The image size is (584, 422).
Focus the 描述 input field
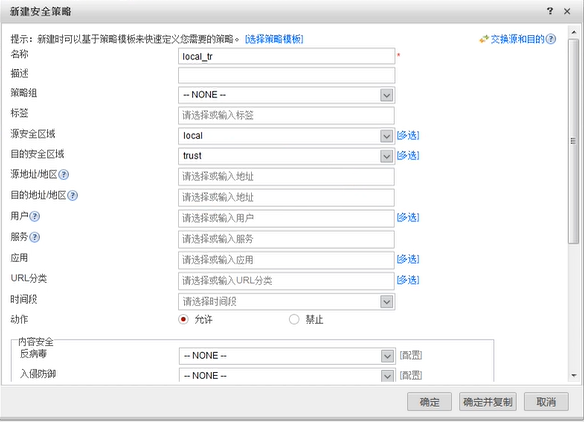[286, 76]
